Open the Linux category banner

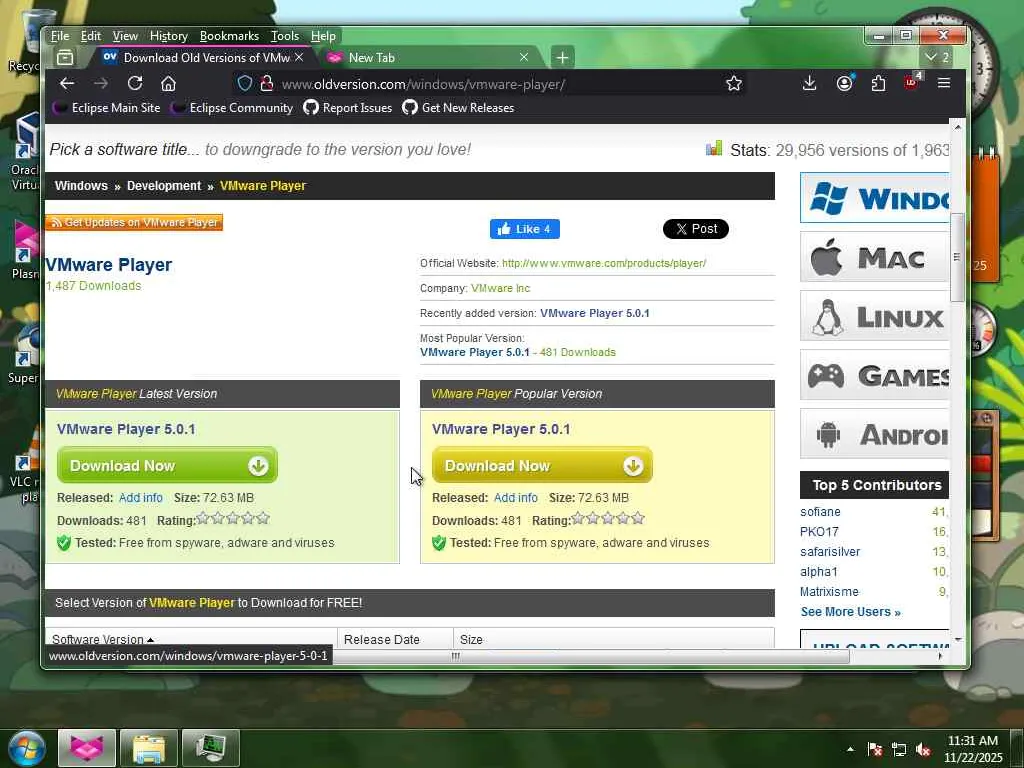[874, 315]
